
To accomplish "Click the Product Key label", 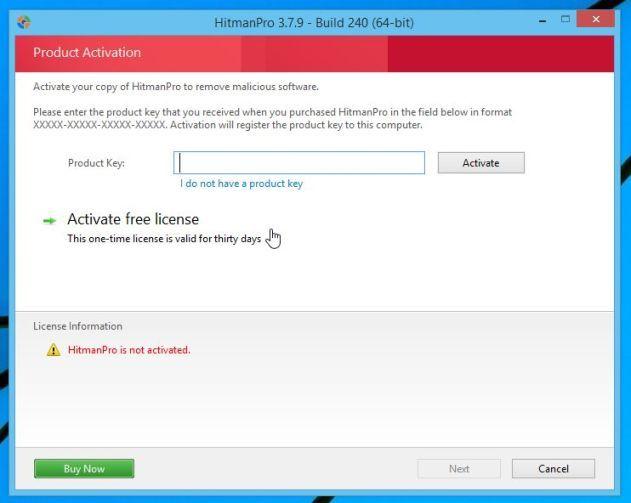I will (x=96, y=163).
